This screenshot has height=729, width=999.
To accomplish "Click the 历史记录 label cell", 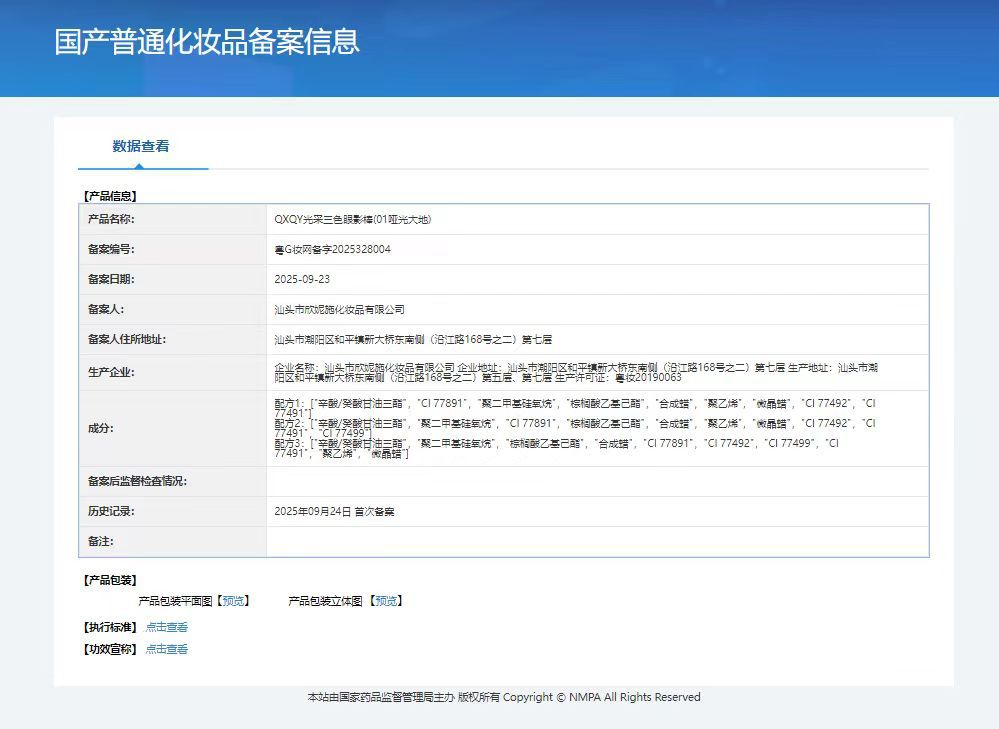I will (x=173, y=511).
